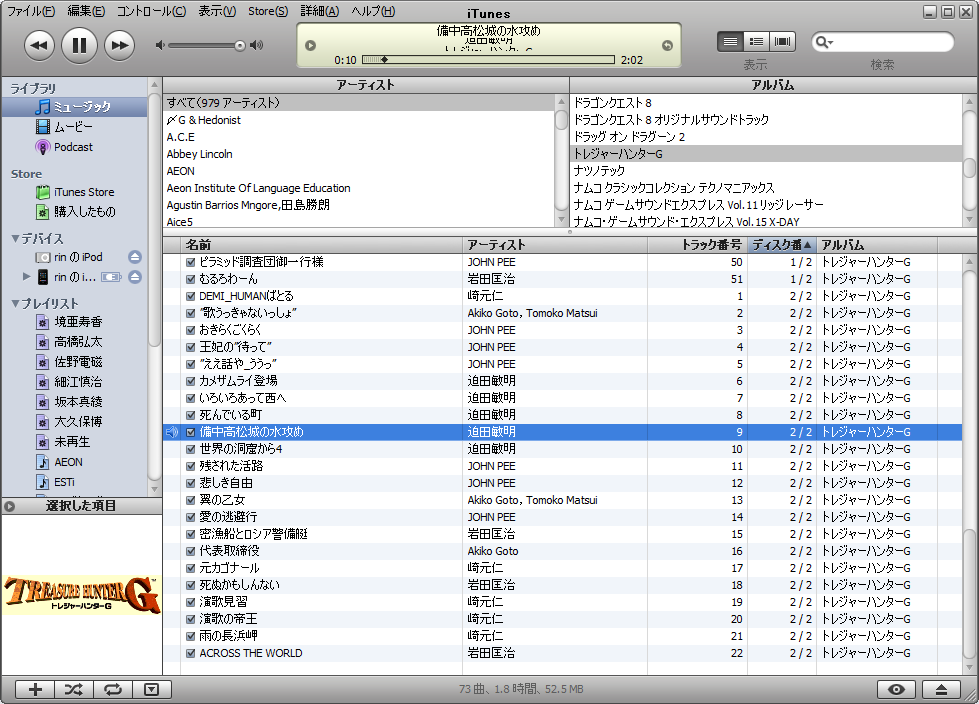
Task: Uncheck the むるろわーん track checkbox
Action: pos(190,279)
